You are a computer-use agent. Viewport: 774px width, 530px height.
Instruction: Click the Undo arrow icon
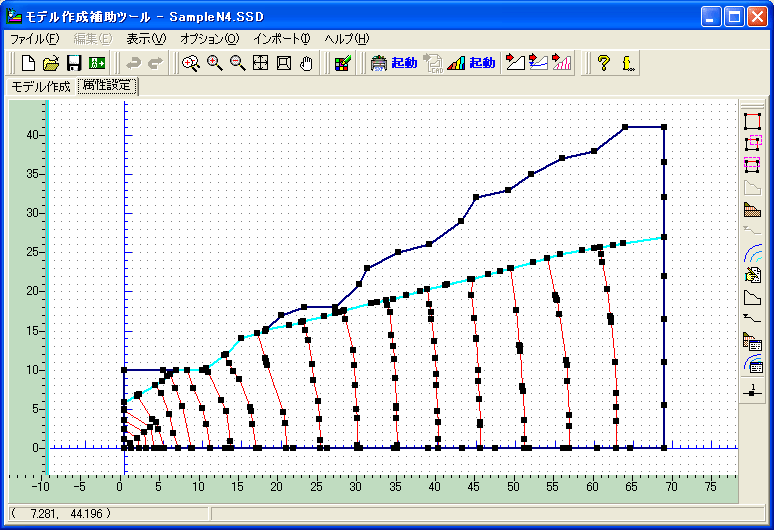(x=133, y=63)
